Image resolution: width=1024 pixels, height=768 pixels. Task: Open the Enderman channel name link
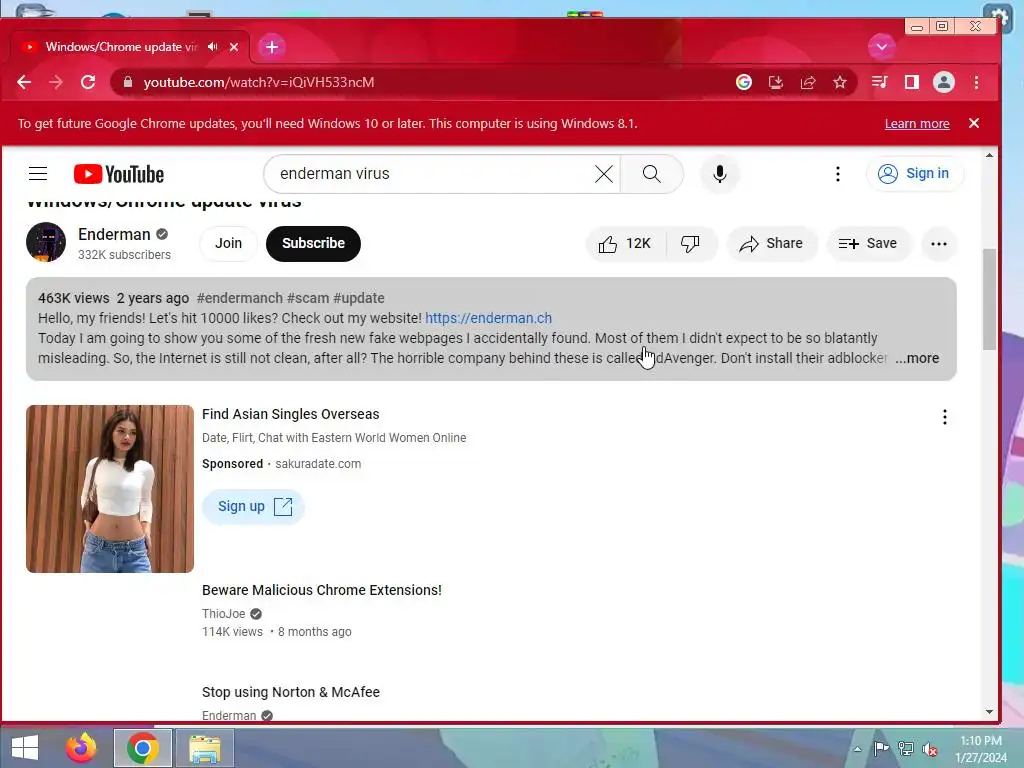(x=114, y=234)
